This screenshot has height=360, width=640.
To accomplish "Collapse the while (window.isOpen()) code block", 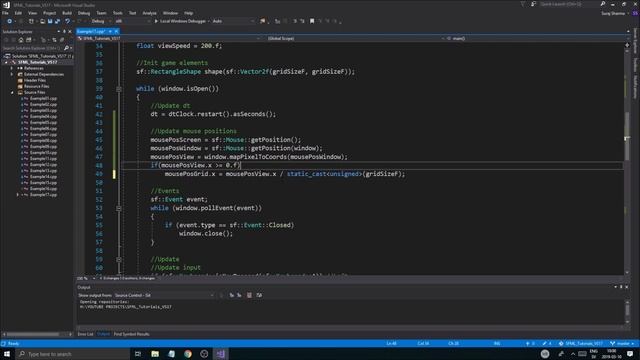I will point(119,89).
